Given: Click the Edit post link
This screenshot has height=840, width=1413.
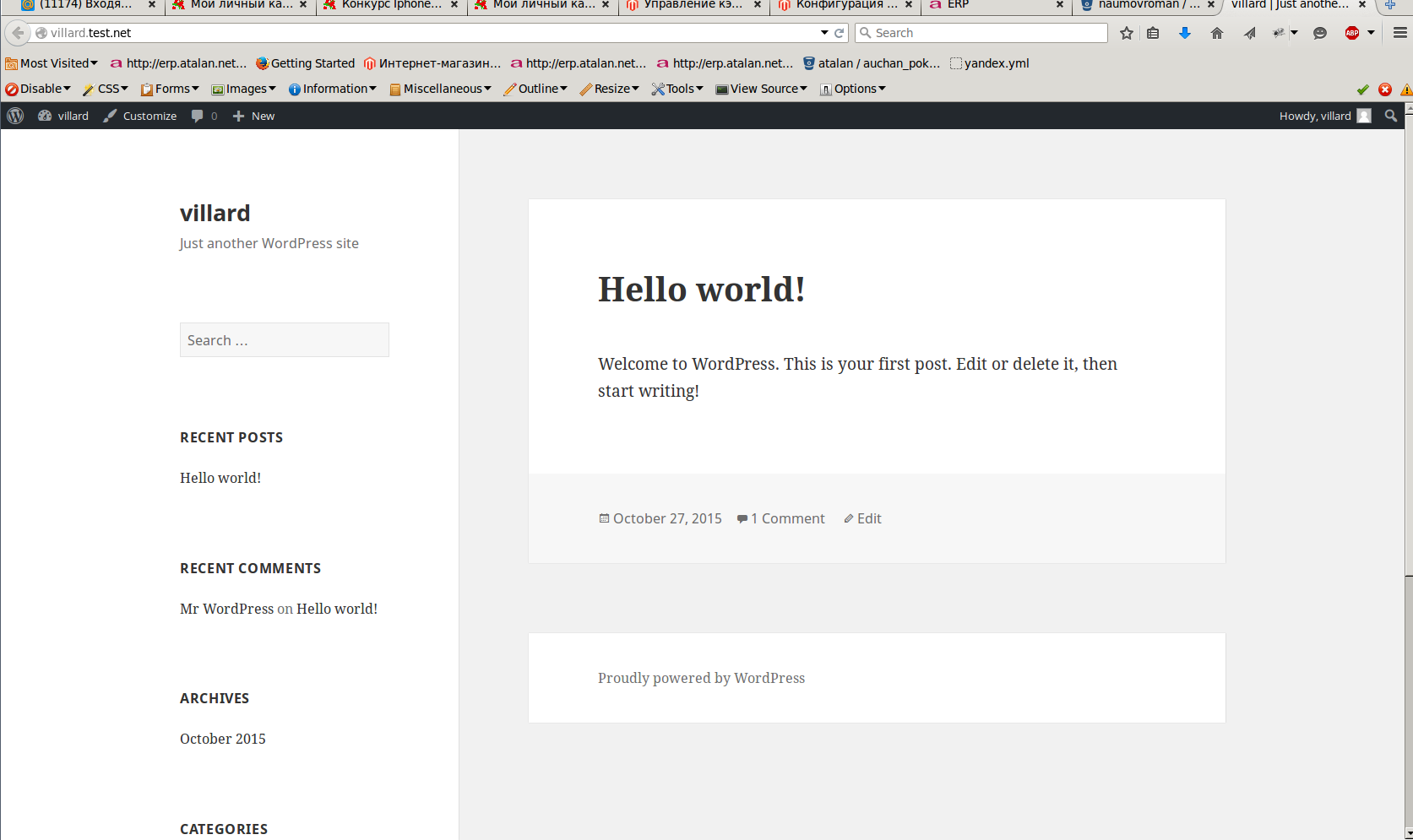Looking at the screenshot, I should pos(869,518).
